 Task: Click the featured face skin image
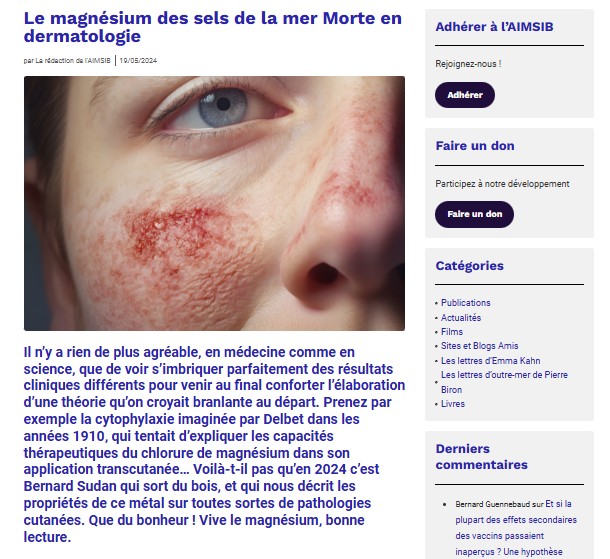click(214, 203)
